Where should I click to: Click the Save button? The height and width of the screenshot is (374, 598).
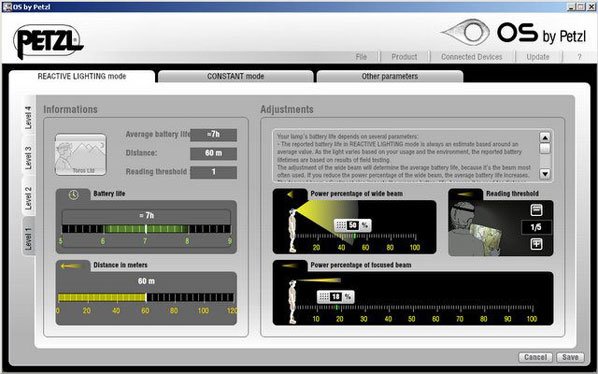tap(570, 357)
